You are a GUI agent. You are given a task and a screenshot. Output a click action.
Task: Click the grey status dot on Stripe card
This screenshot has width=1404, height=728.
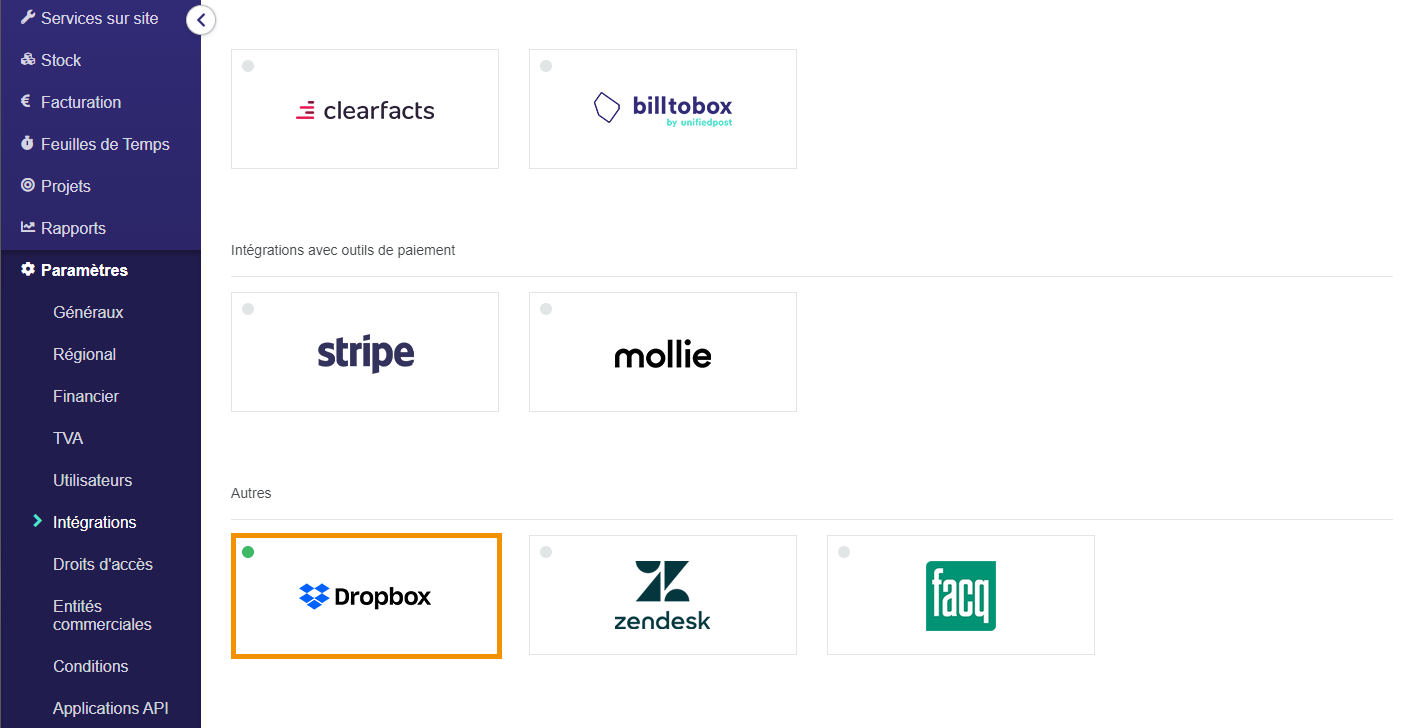pyautogui.click(x=248, y=309)
